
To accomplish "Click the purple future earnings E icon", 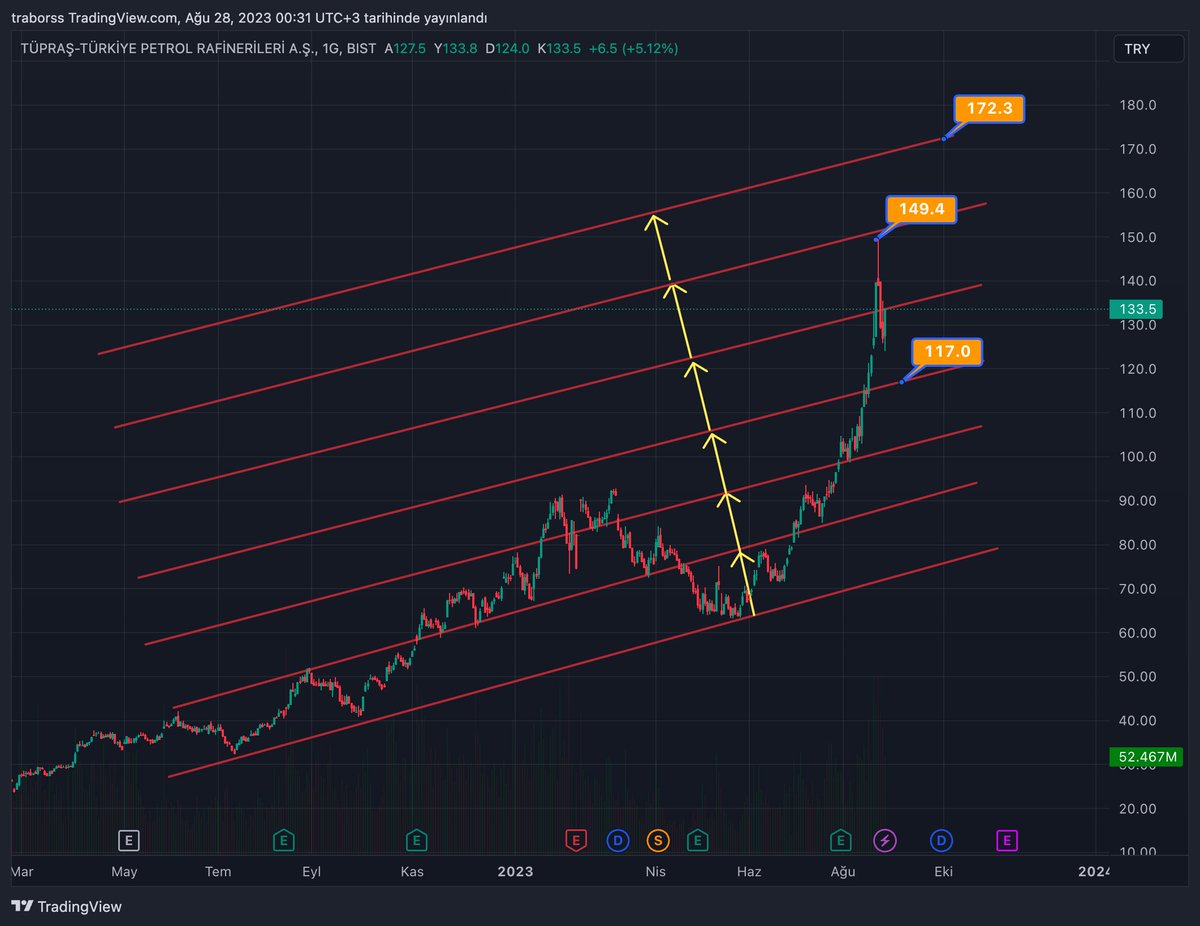I will (1007, 840).
